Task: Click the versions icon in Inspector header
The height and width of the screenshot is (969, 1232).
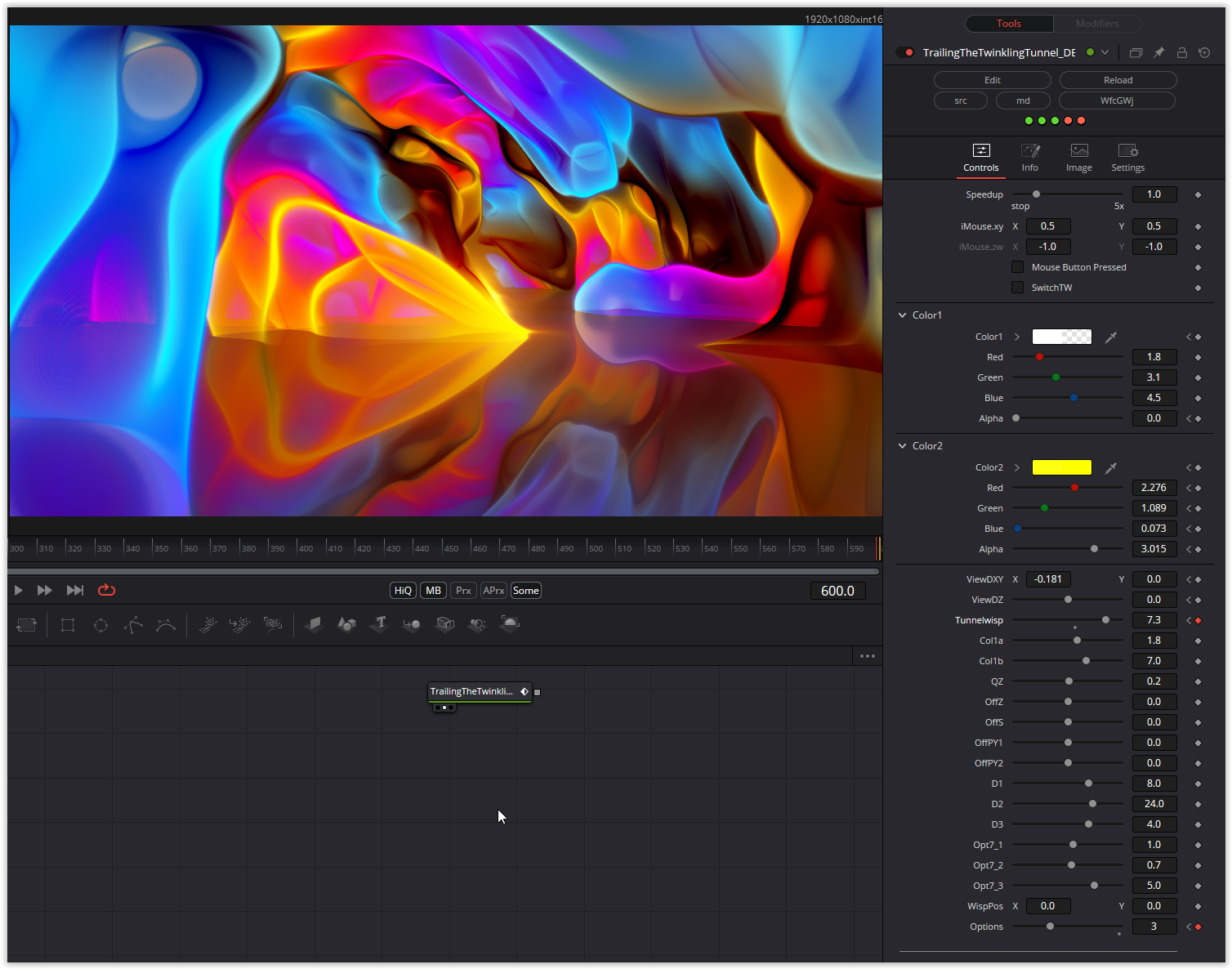Action: (1136, 52)
